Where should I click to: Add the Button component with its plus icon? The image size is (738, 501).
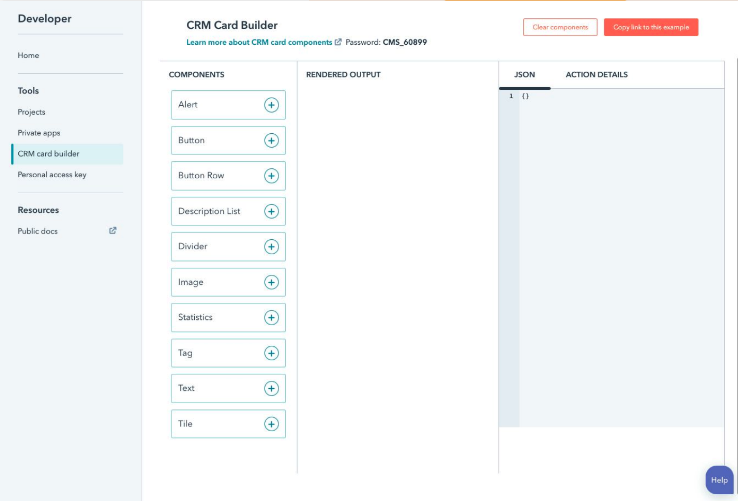(x=271, y=140)
